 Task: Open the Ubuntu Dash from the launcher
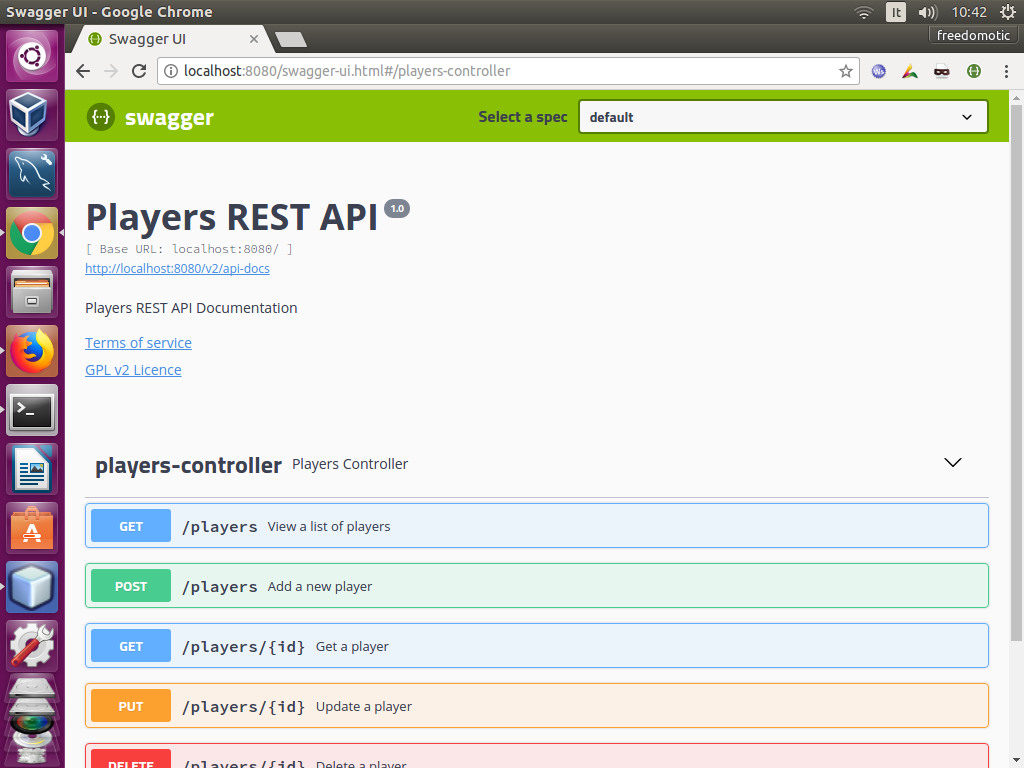click(32, 56)
